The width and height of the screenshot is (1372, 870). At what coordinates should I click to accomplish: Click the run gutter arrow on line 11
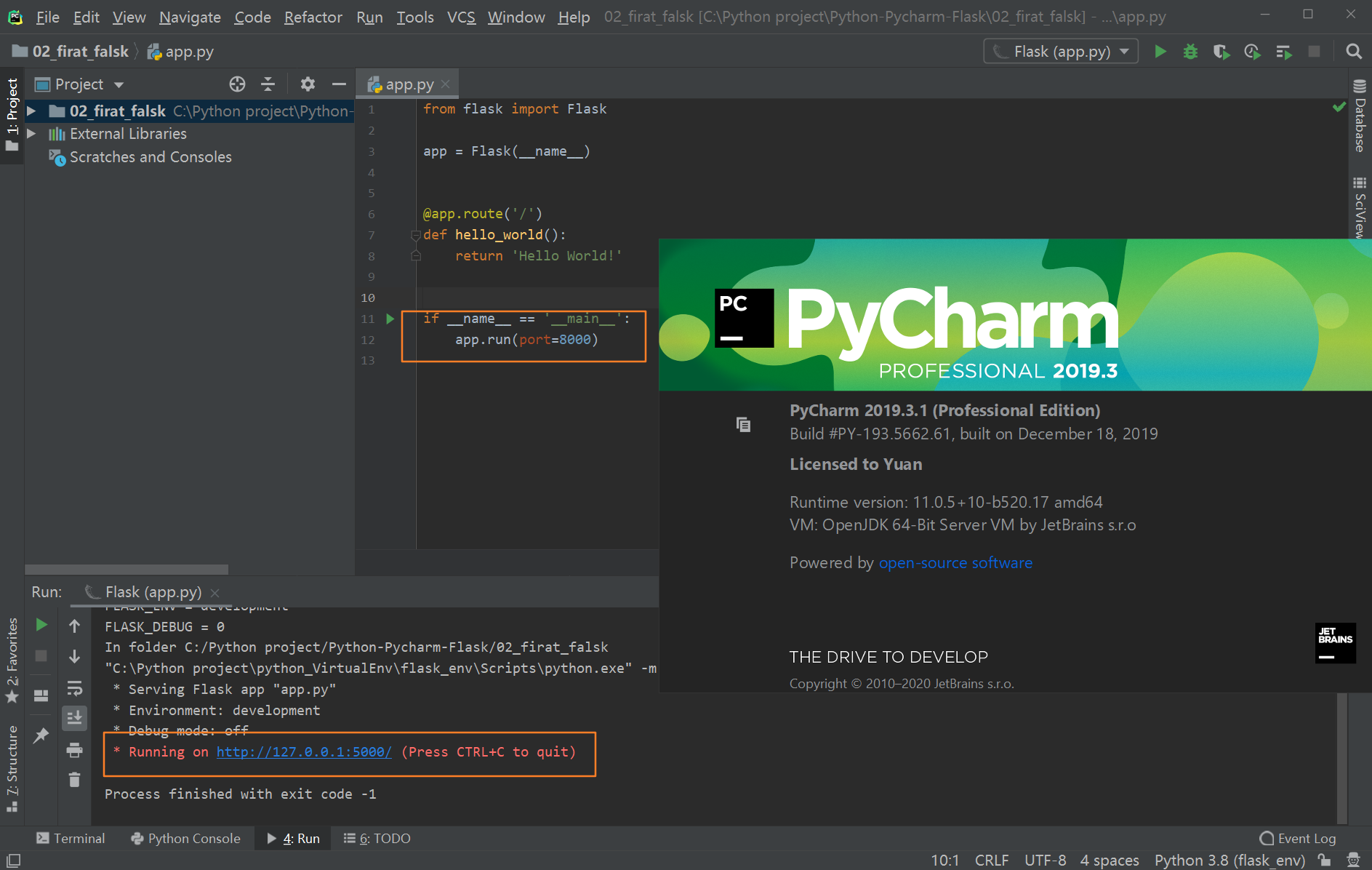390,319
